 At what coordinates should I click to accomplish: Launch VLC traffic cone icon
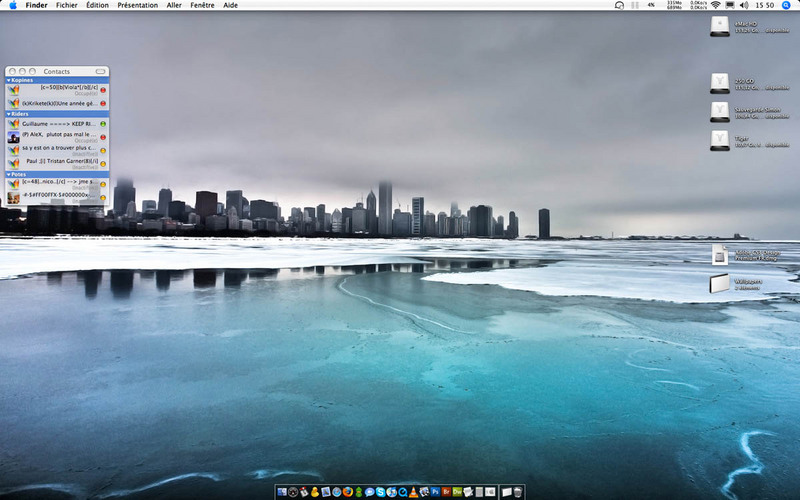tap(413, 492)
